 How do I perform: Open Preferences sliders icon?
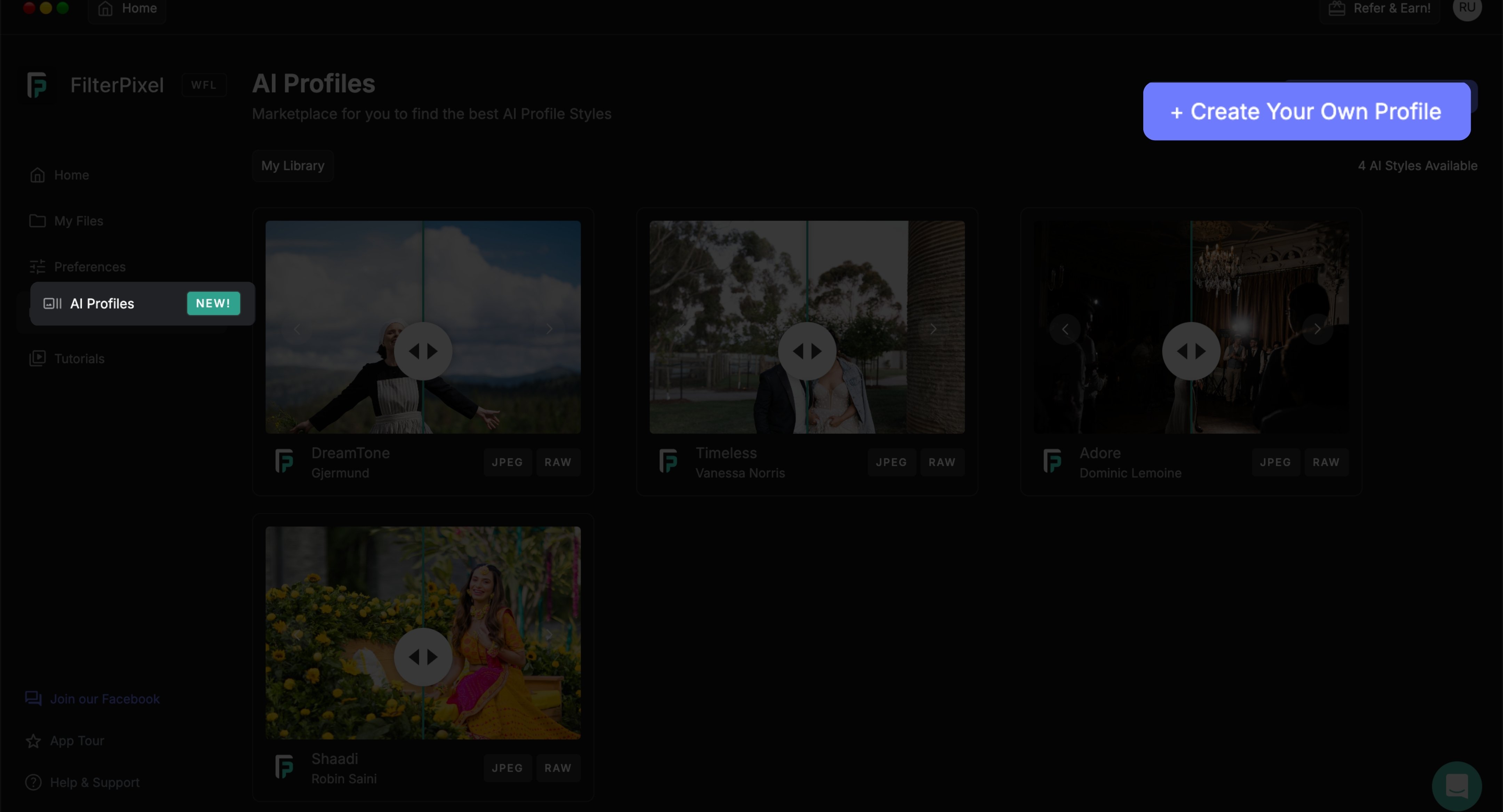click(x=37, y=266)
